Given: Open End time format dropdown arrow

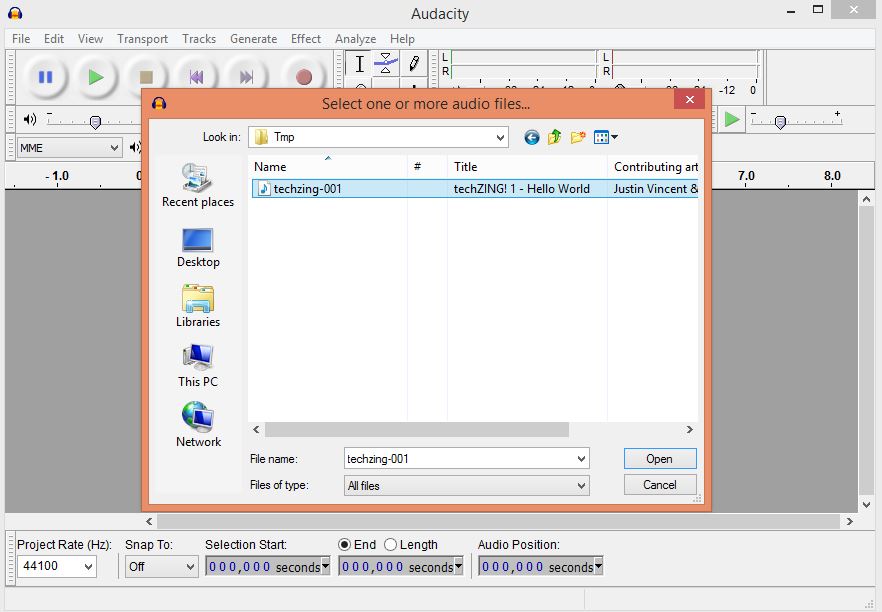Looking at the screenshot, I should pyautogui.click(x=458, y=565).
